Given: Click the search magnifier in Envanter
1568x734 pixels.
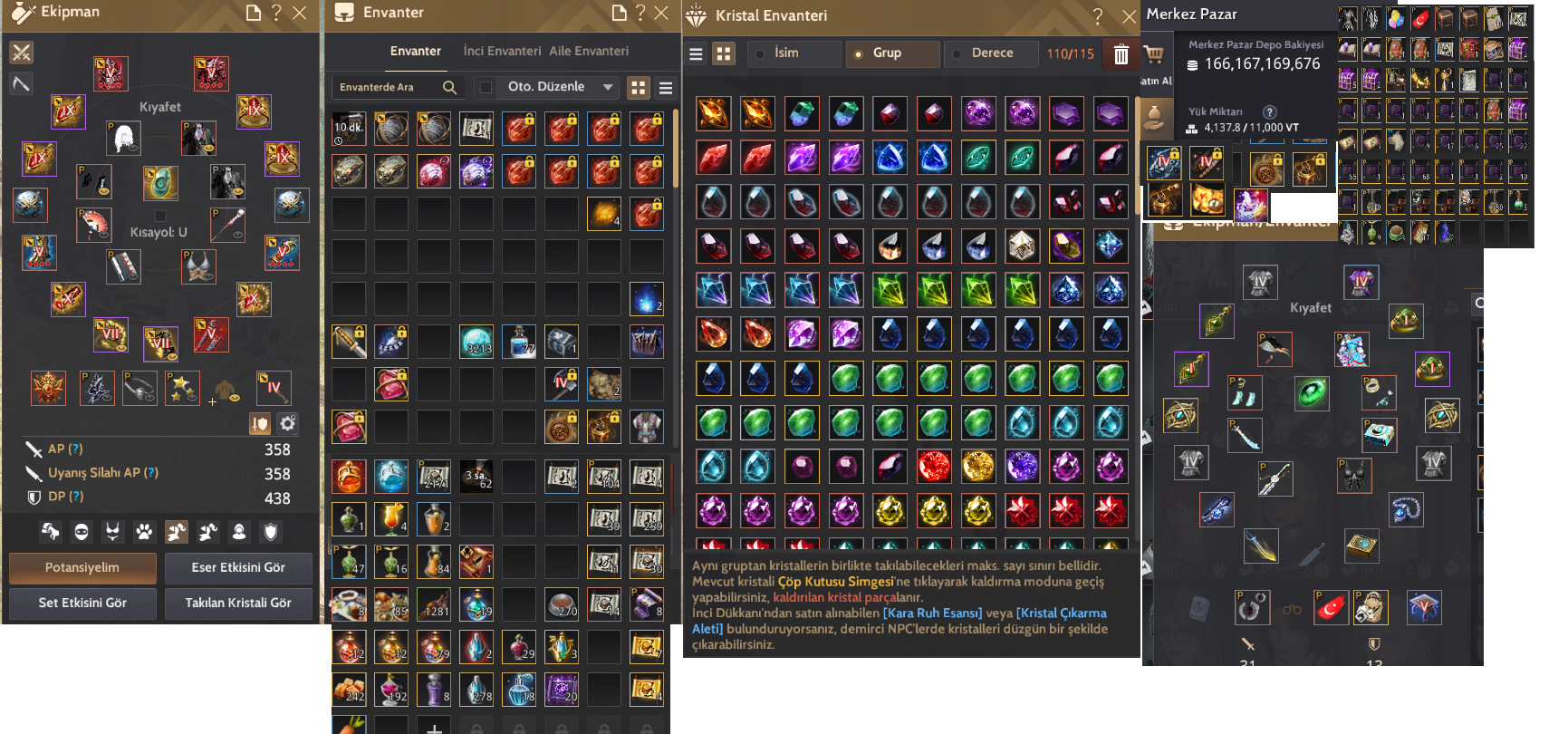Looking at the screenshot, I should (449, 87).
